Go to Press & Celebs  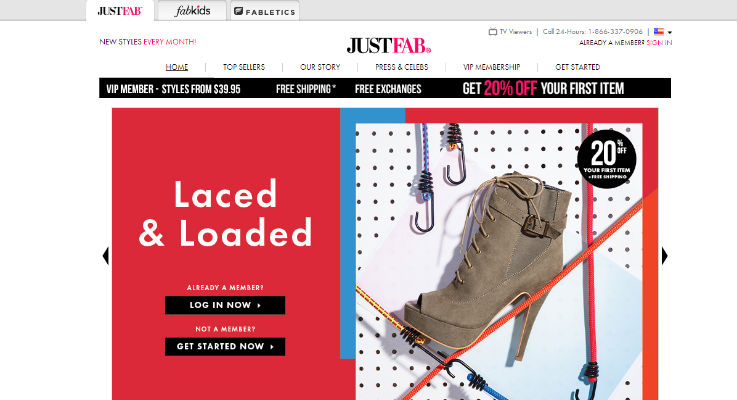pyautogui.click(x=402, y=67)
